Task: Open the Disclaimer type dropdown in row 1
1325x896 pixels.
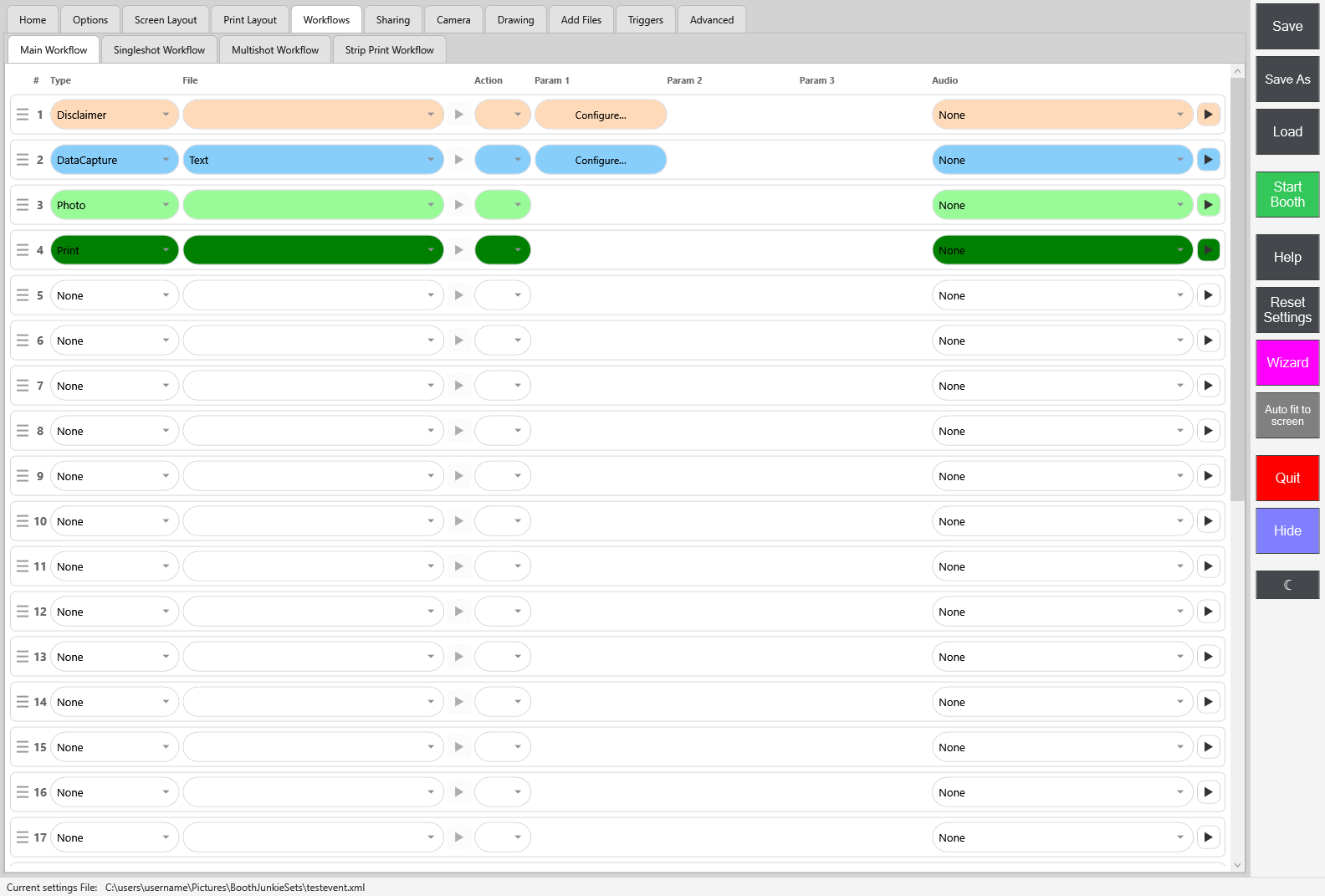Action: point(115,115)
